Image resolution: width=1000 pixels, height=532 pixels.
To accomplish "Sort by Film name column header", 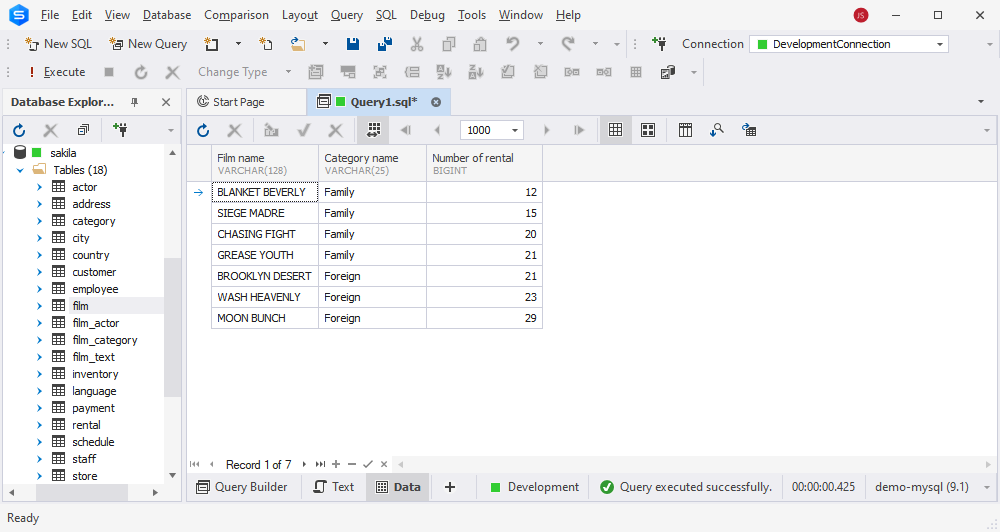I will tap(265, 163).
